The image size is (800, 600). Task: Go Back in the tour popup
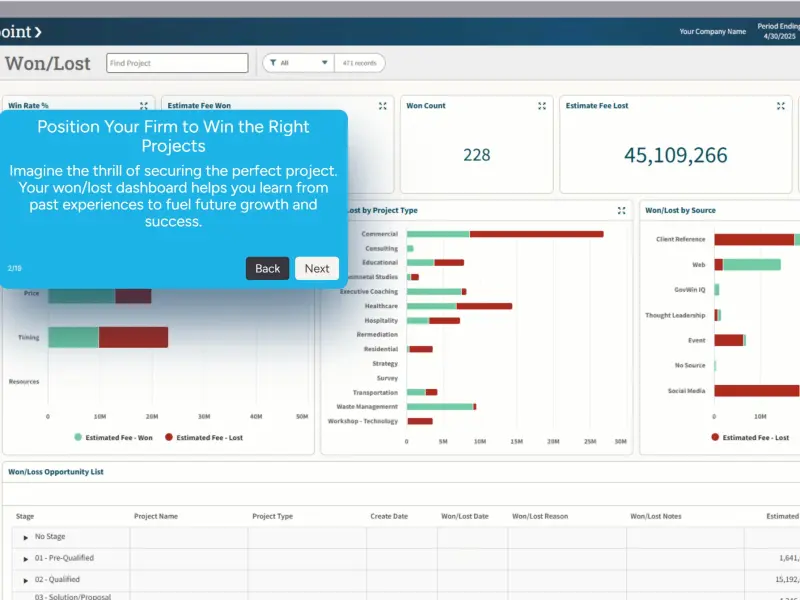267,268
